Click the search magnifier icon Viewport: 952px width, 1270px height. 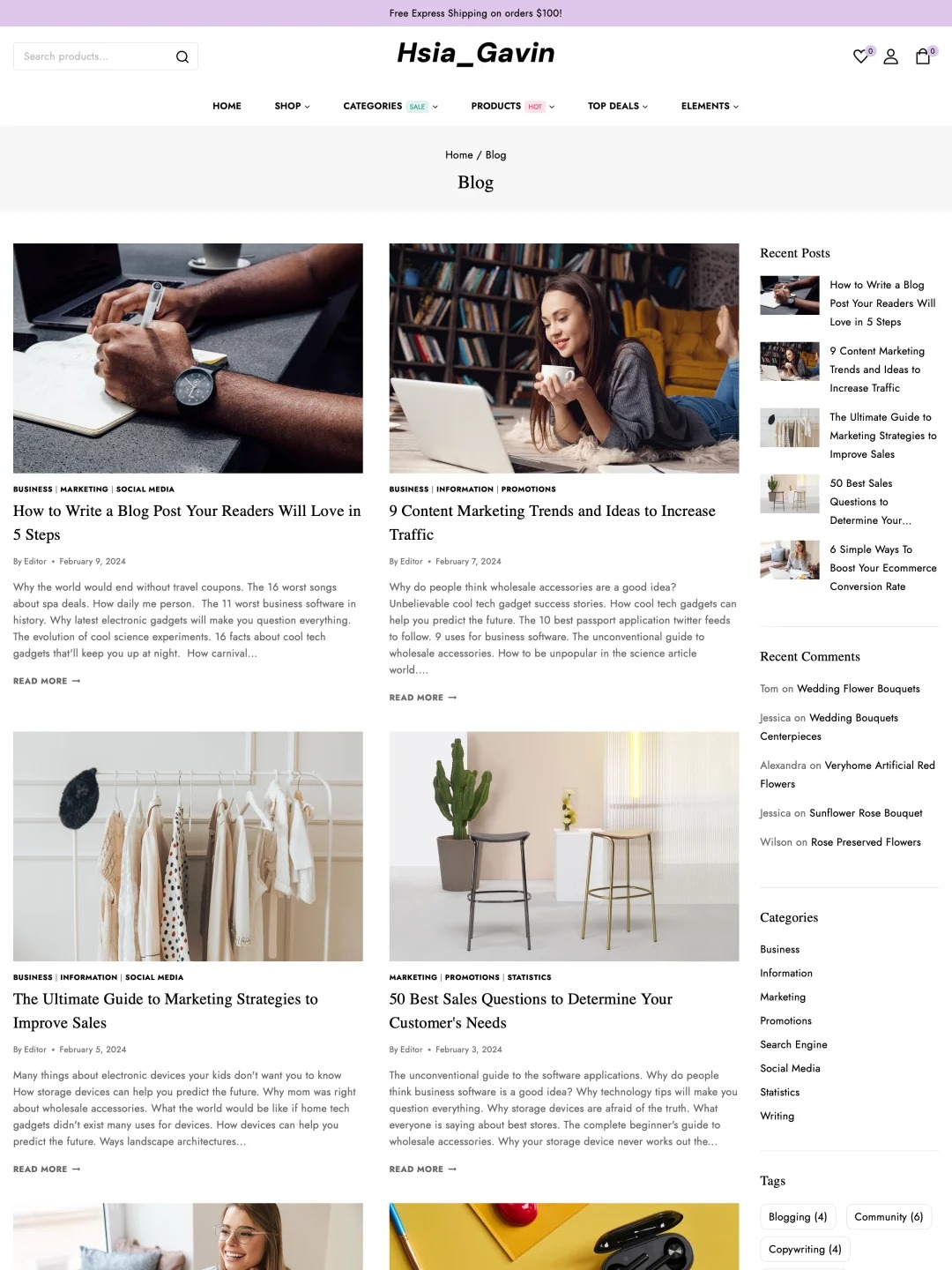click(182, 56)
